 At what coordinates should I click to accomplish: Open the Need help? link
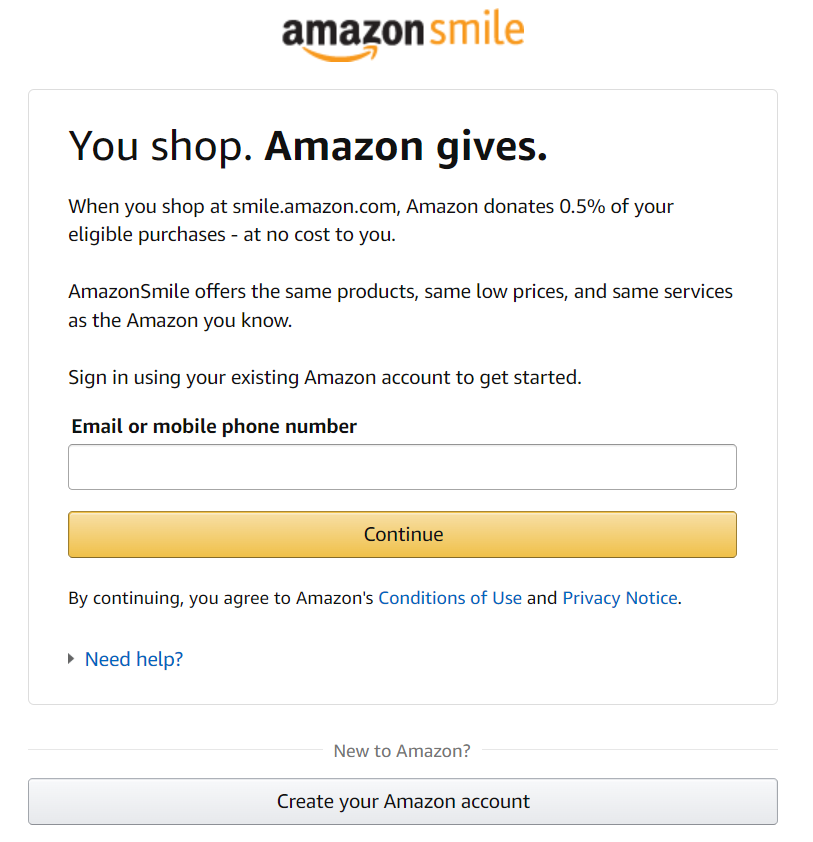pos(134,659)
